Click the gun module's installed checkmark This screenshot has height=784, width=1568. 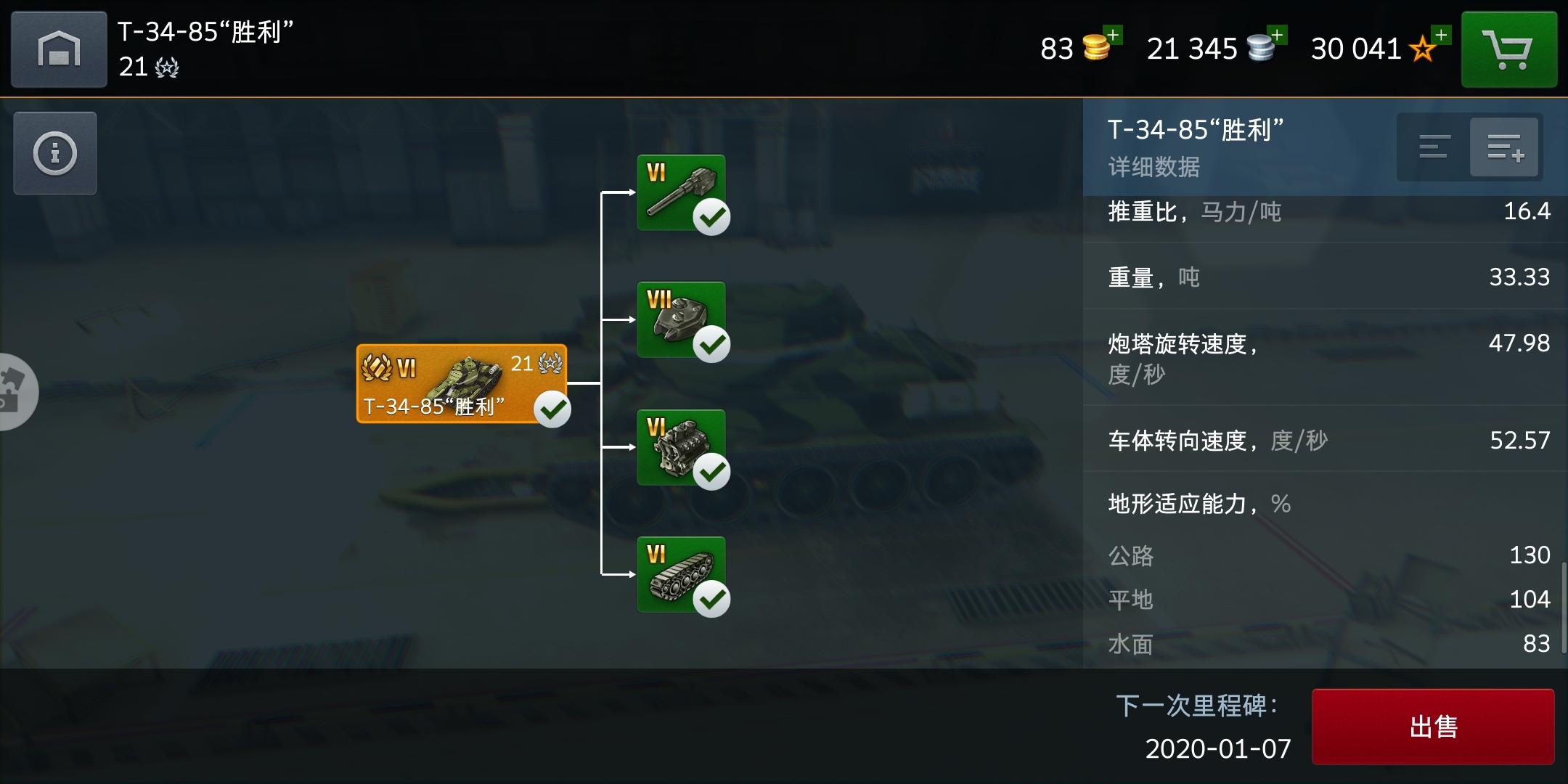coord(711,217)
